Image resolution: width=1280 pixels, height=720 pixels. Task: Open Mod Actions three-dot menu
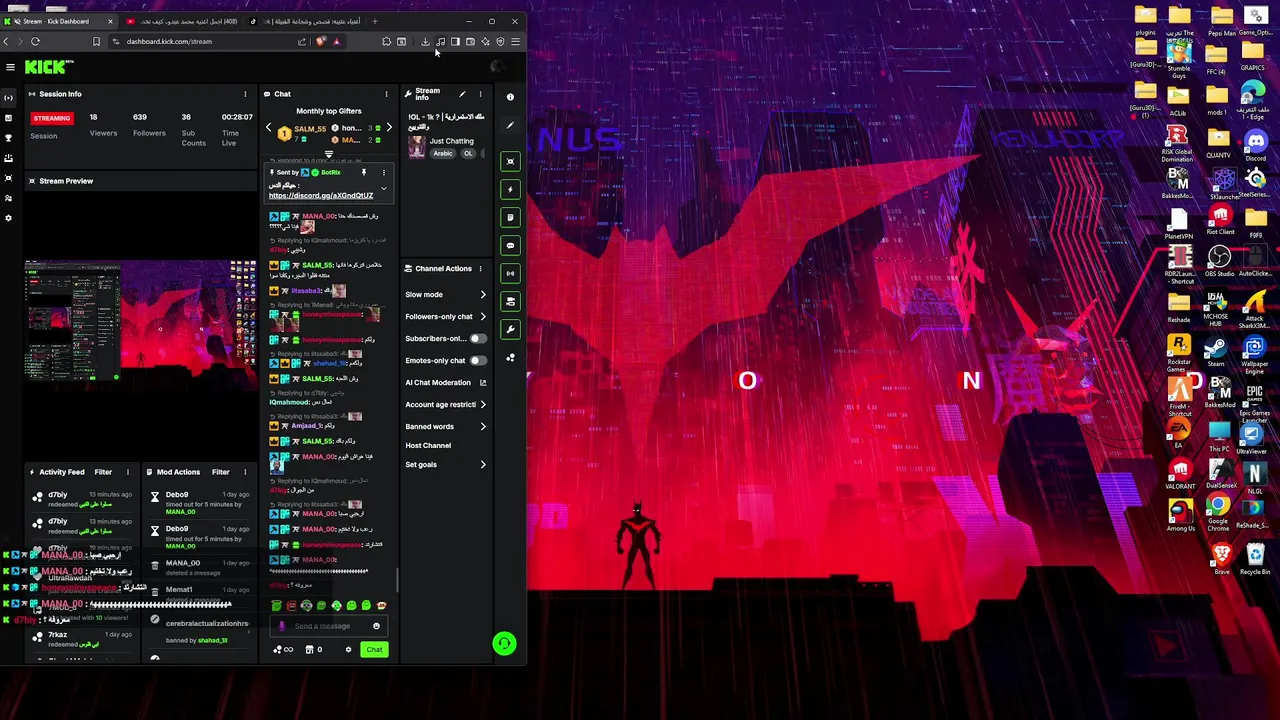(245, 472)
